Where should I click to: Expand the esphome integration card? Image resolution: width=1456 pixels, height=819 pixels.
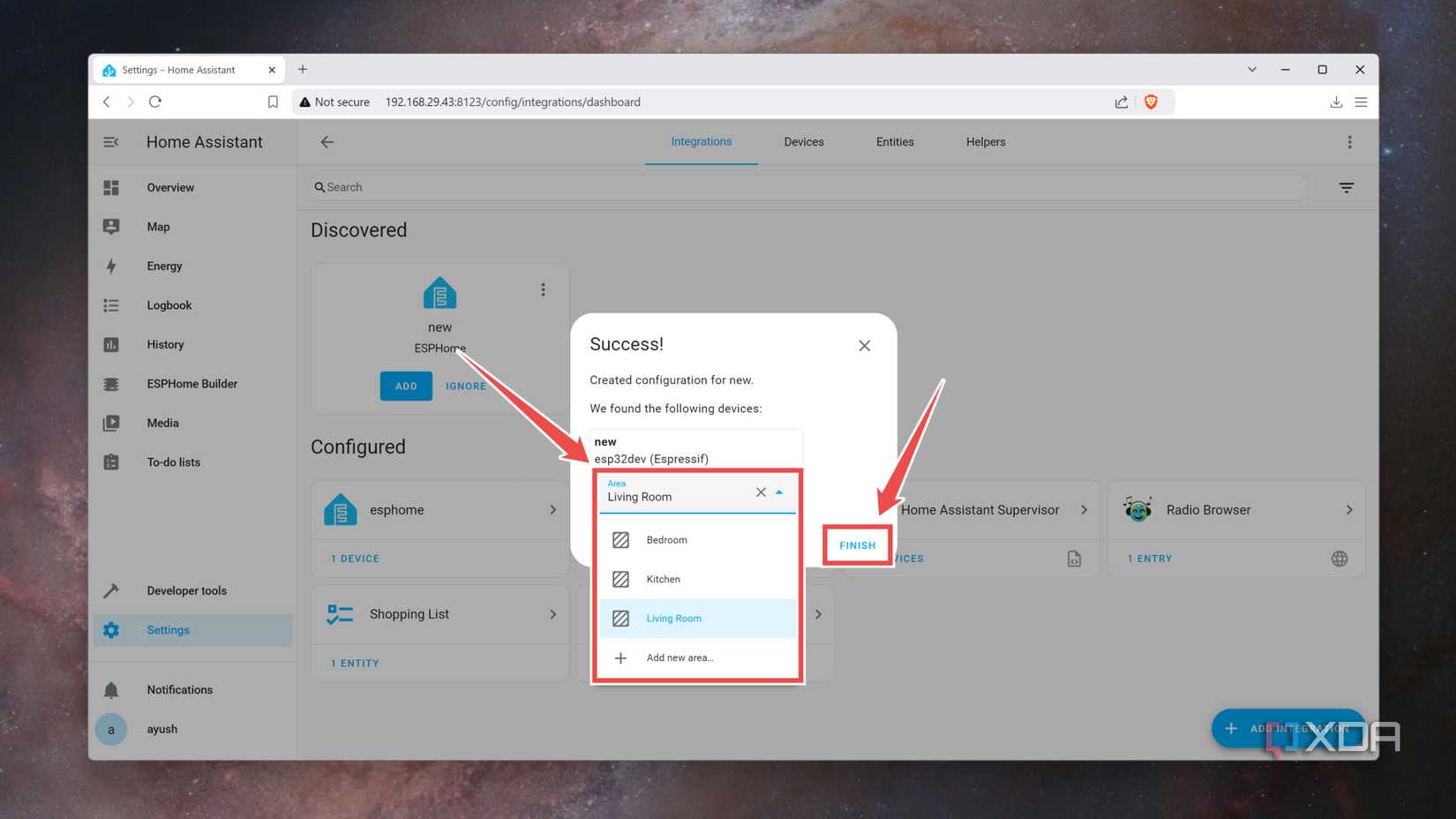[553, 509]
